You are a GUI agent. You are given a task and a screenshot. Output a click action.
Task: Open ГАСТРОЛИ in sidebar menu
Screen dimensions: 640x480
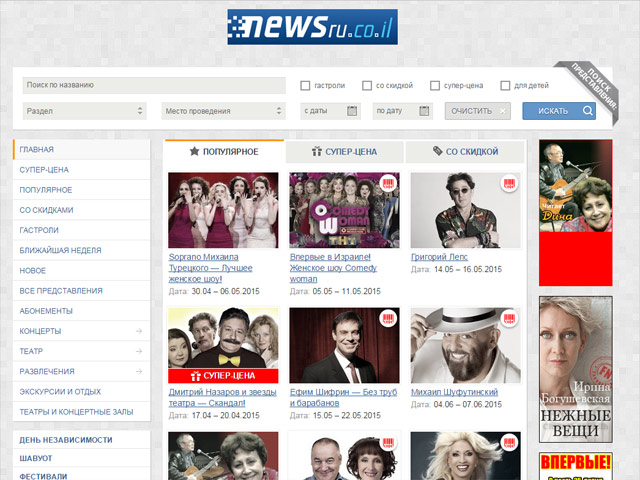coord(82,230)
